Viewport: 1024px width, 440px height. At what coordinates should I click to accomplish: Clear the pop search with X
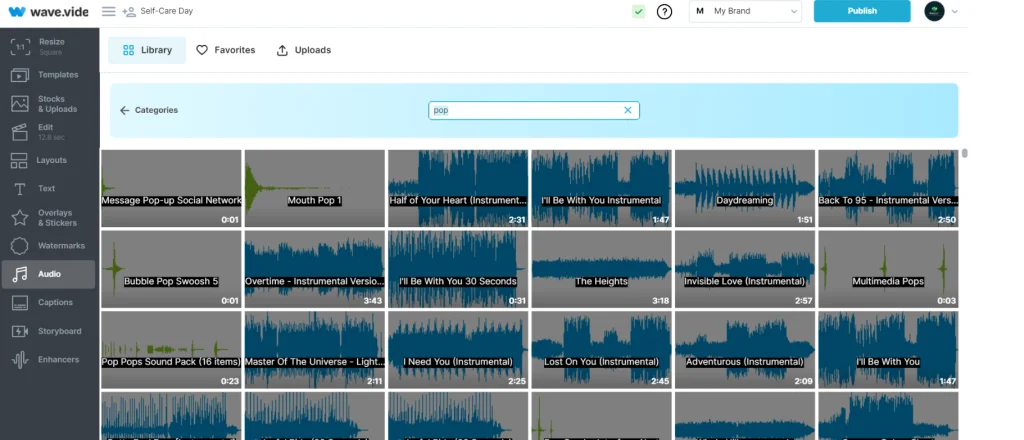coord(628,110)
